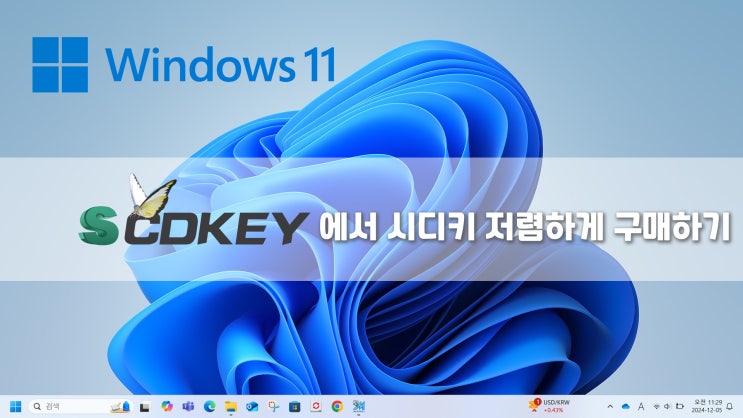The height and width of the screenshot is (418, 743).
Task: Launch Microsoft Edge browser
Action: pos(209,407)
